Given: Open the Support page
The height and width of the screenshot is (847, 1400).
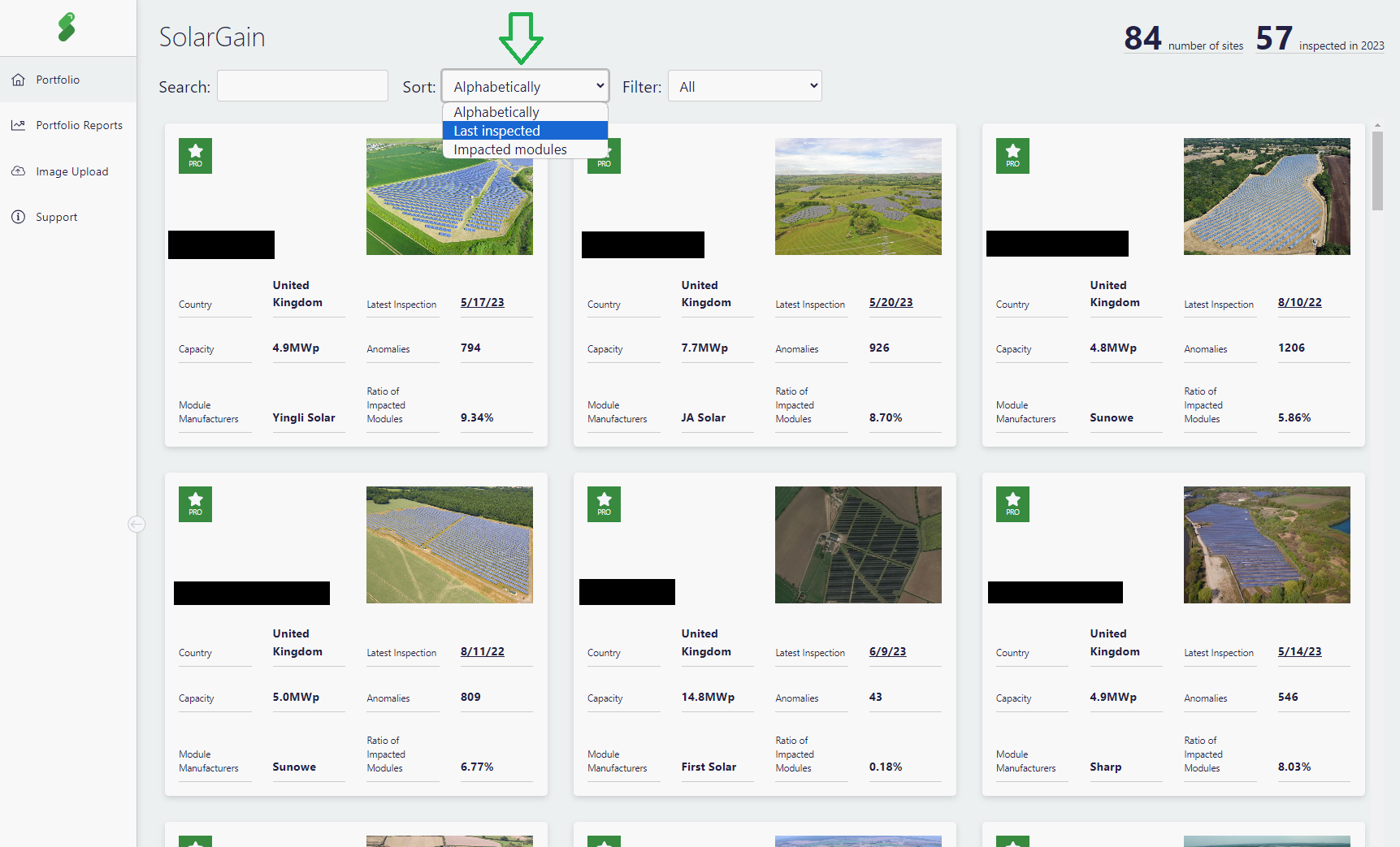Looking at the screenshot, I should 68,217.
